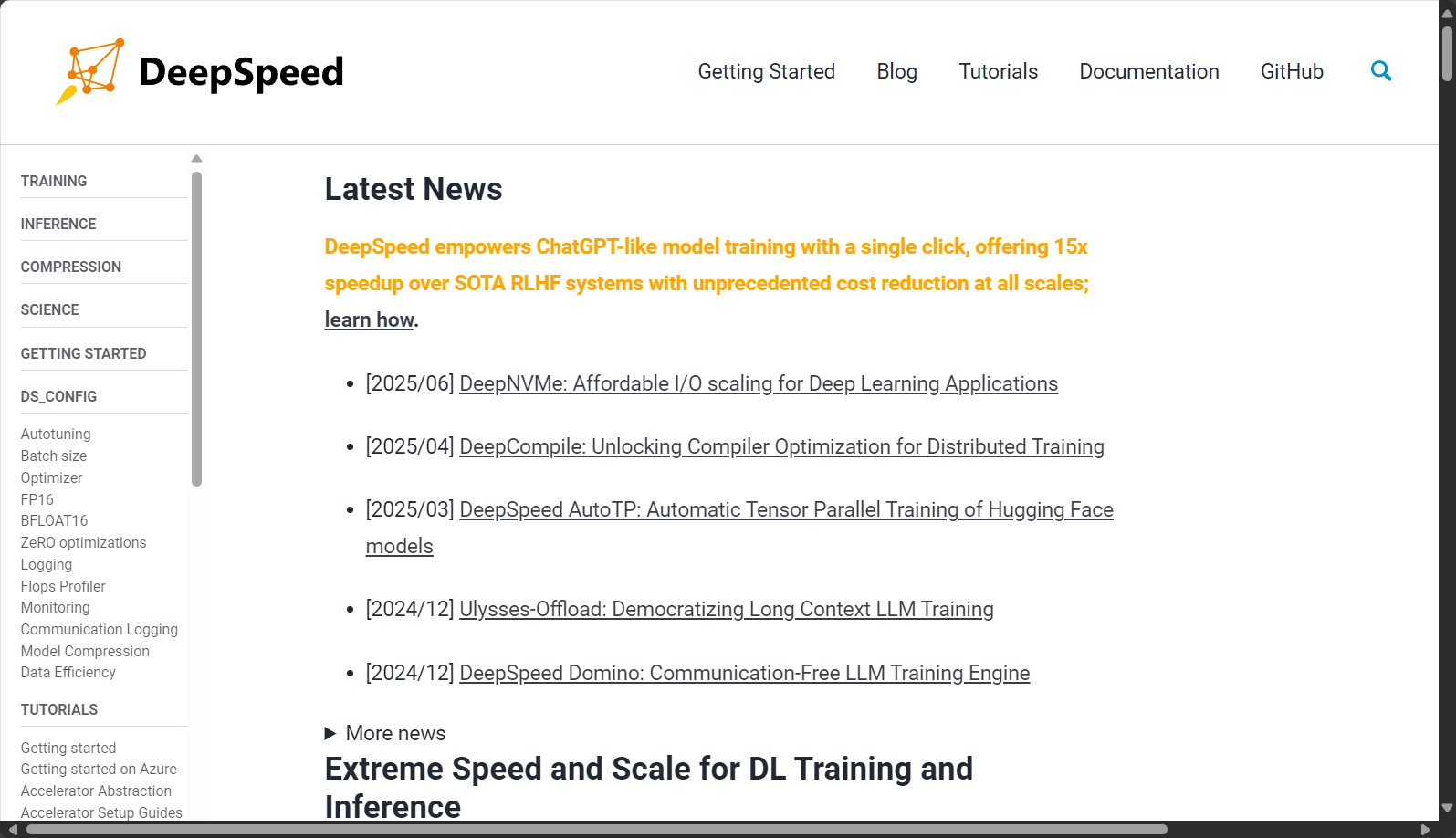Open the ZeRO optimizations sidebar link
Viewport: 1456px width, 838px height.
click(x=84, y=542)
